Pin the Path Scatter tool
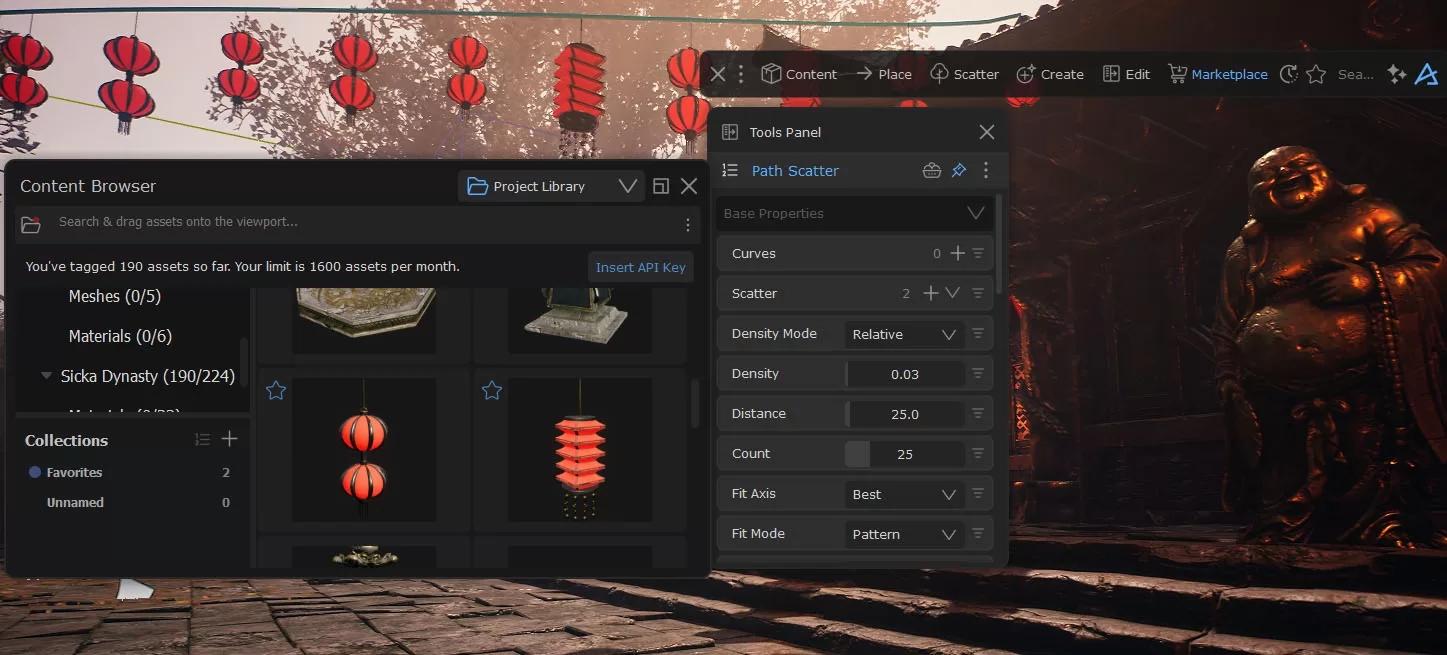1447x655 pixels. pos(958,171)
